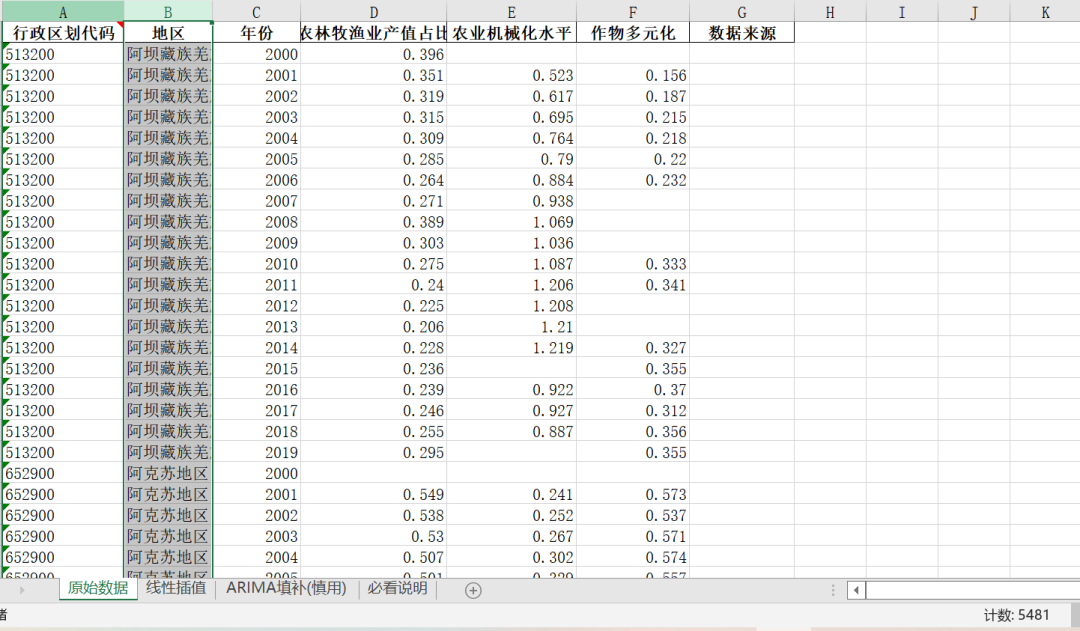This screenshot has width=1080, height=631.
Task: Select the cell with value 0.938
Action: coord(512,200)
